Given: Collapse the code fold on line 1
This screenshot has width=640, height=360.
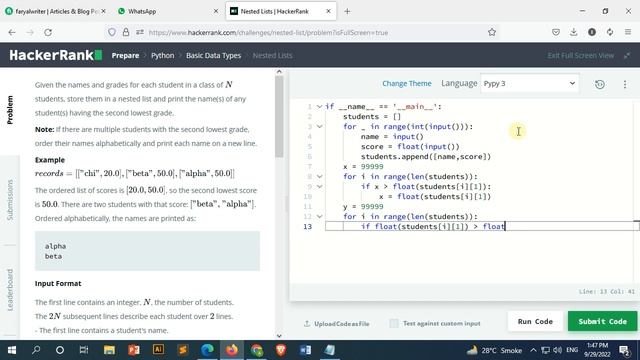Looking at the screenshot, I should (320, 107).
